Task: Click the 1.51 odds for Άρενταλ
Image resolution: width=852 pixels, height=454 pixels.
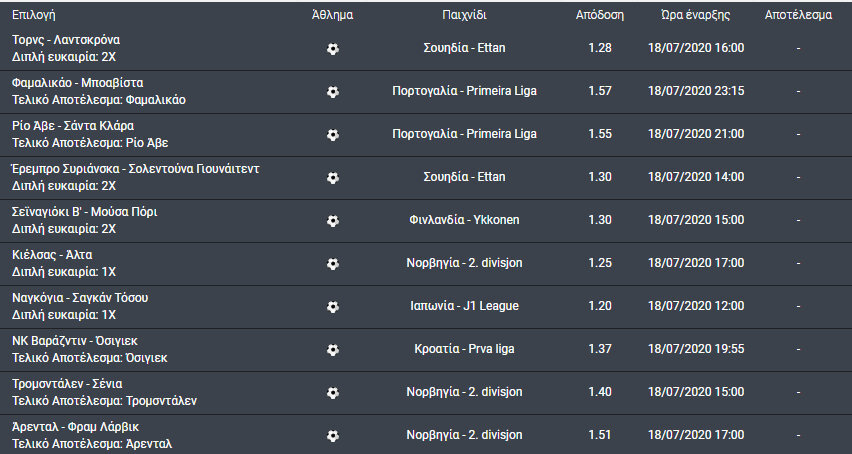Action: click(x=600, y=435)
